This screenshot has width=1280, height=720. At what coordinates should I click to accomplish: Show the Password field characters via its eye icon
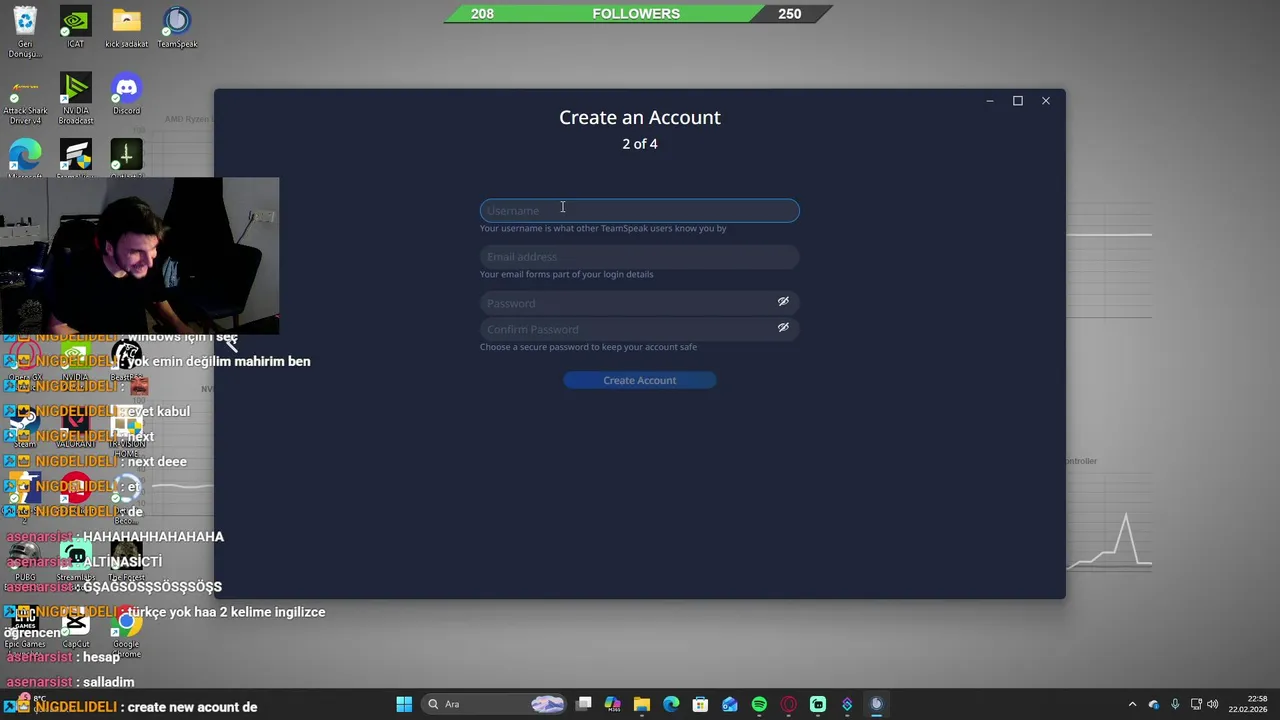783,301
